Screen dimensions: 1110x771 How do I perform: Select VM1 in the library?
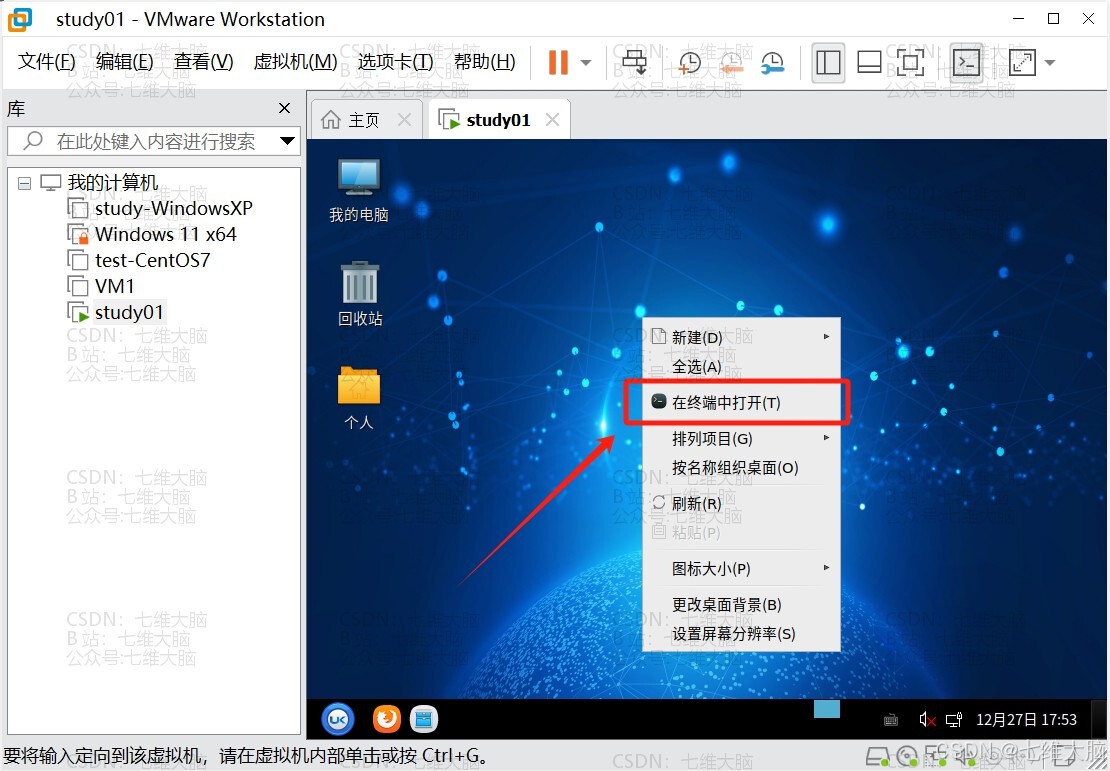pos(115,286)
